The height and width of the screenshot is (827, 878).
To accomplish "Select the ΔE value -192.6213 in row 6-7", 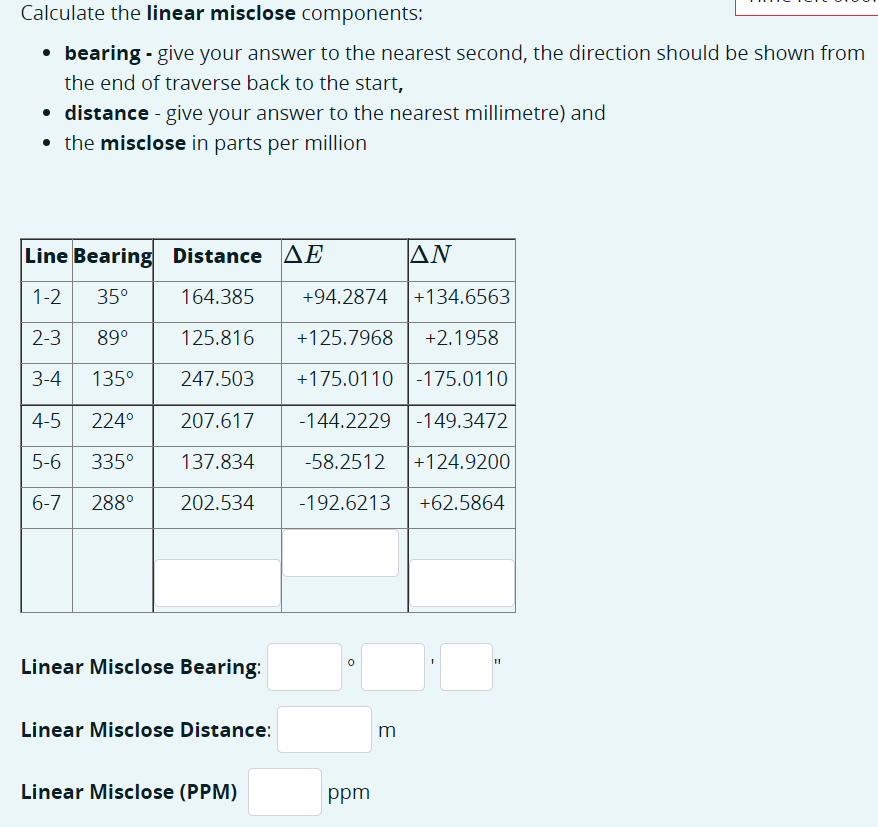I will (343, 503).
